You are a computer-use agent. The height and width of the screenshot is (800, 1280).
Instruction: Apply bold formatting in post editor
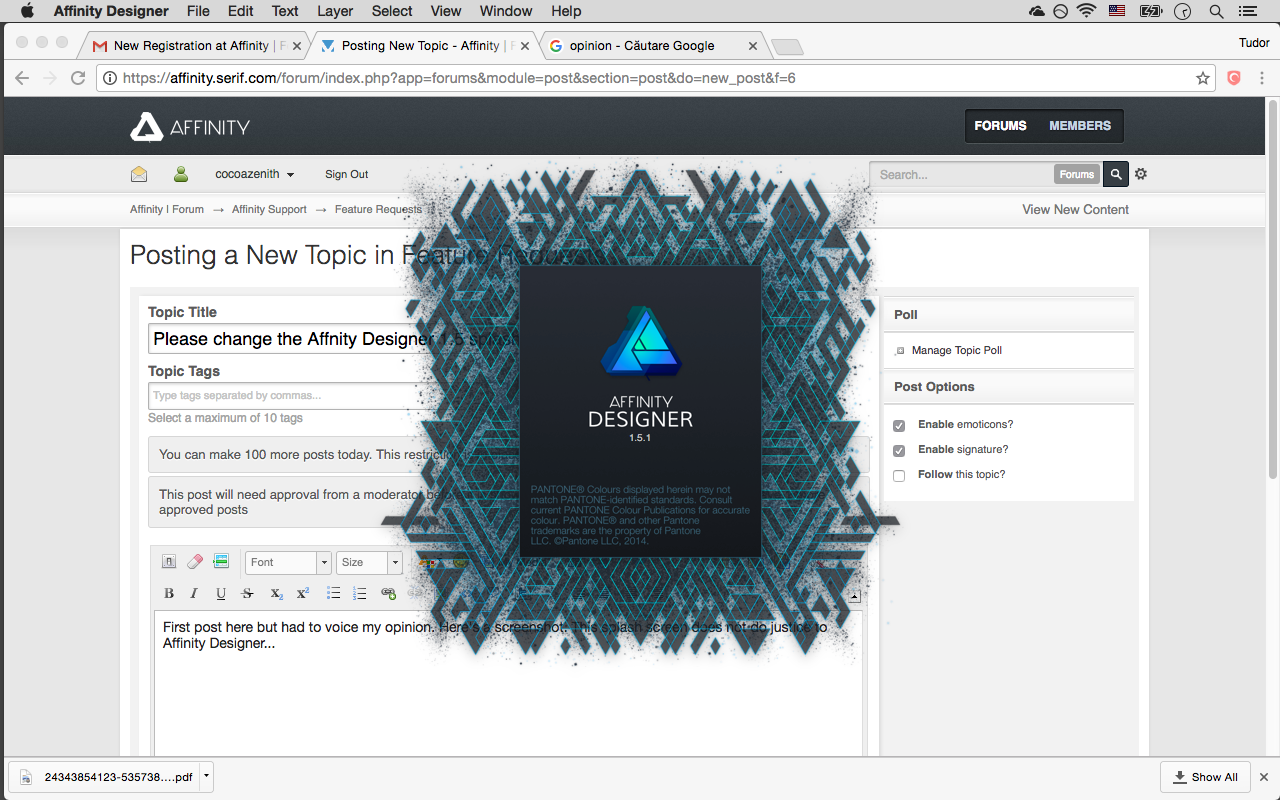169,594
